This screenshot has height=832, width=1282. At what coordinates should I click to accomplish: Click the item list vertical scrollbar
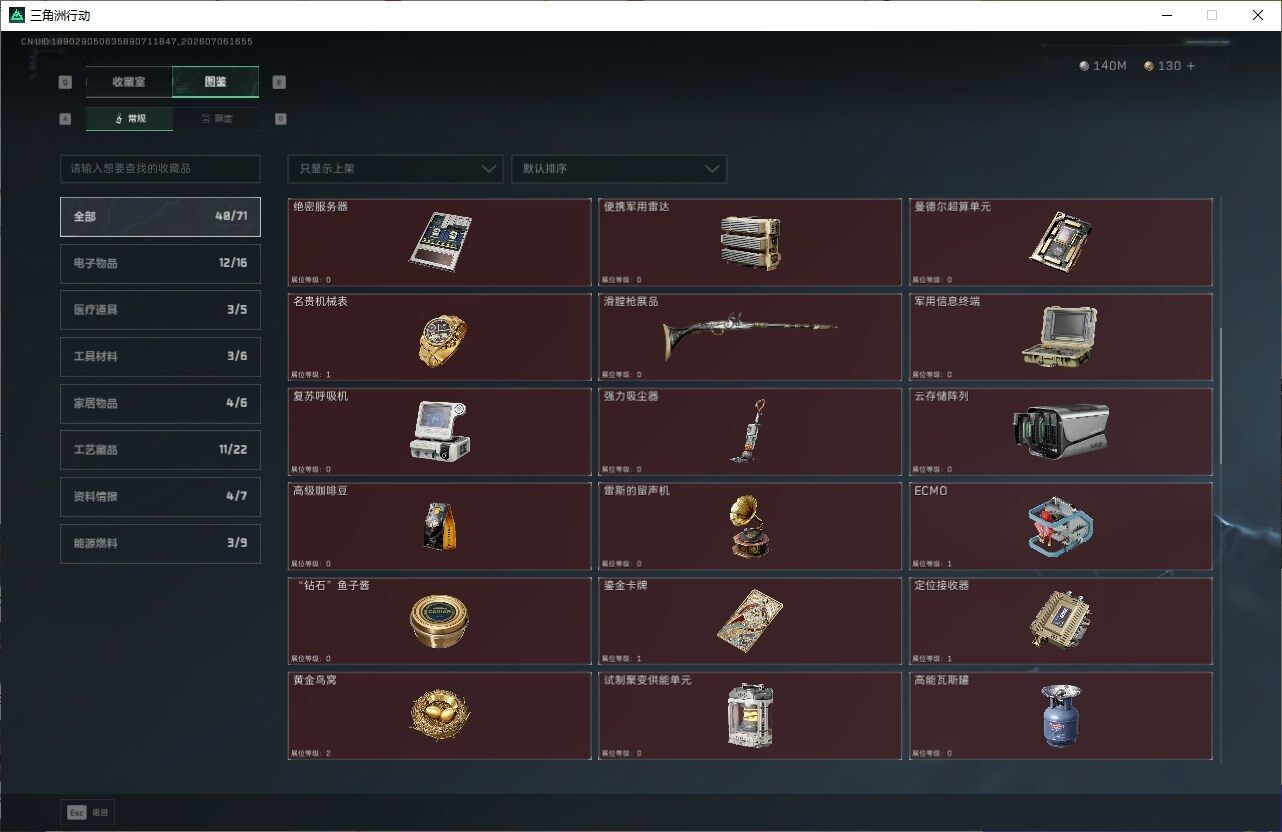click(x=1220, y=395)
